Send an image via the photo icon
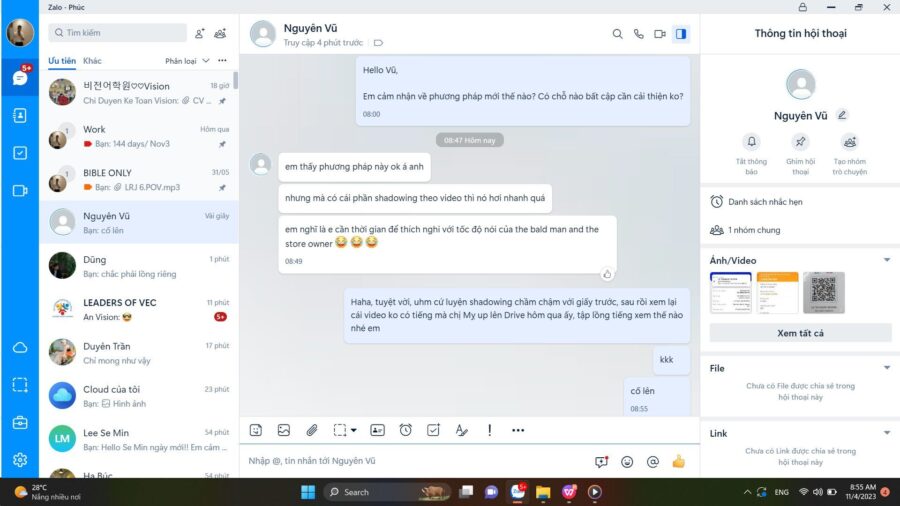 (x=284, y=430)
